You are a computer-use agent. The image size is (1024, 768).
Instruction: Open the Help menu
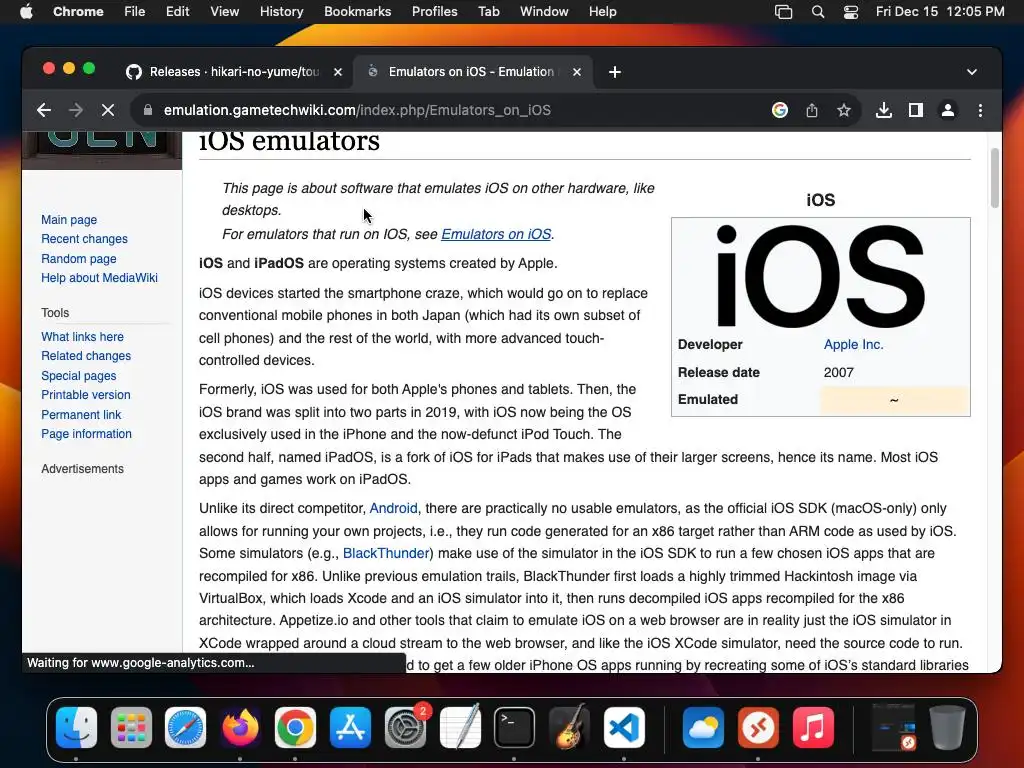602,11
